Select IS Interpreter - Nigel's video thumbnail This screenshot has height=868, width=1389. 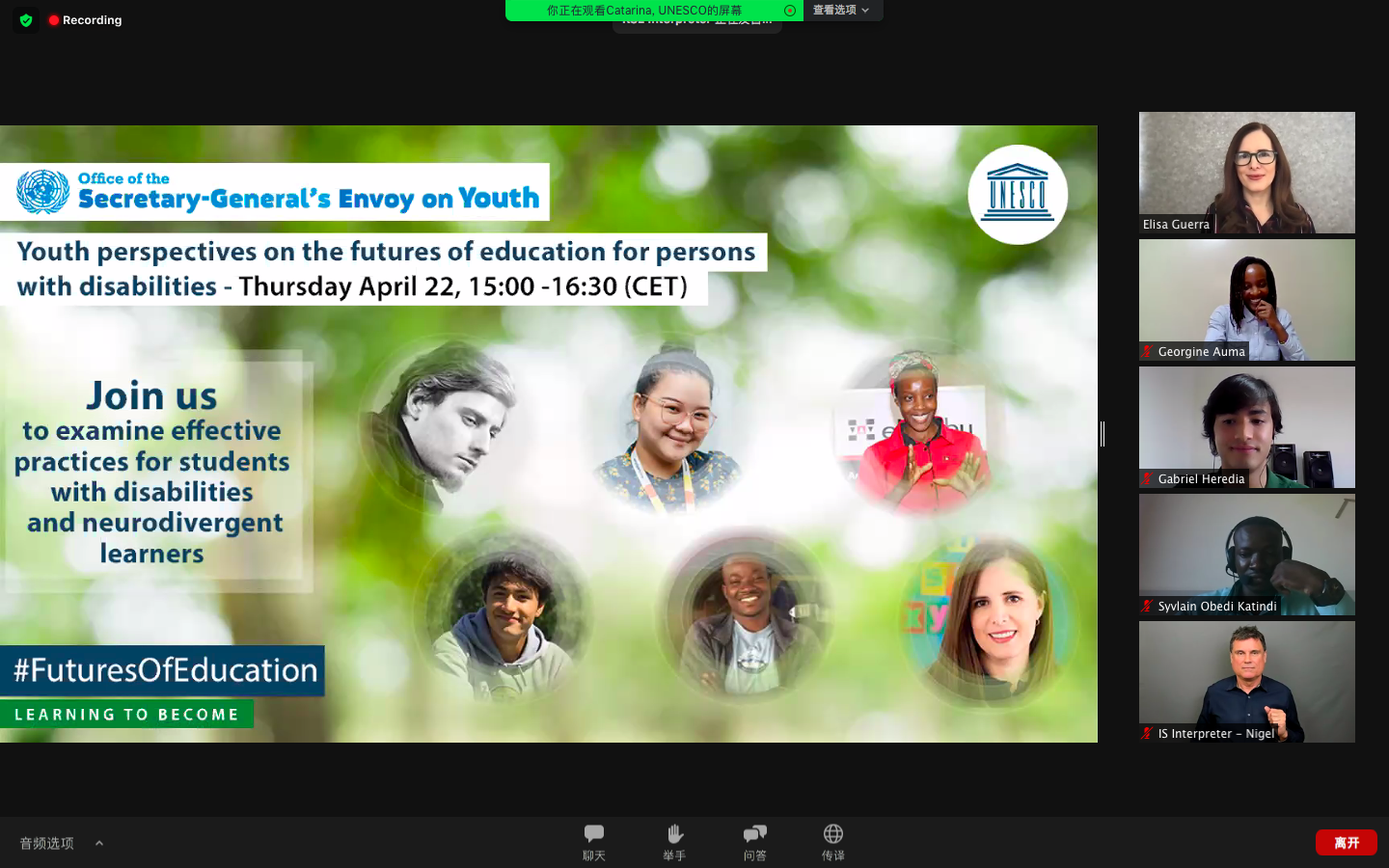tap(1247, 682)
